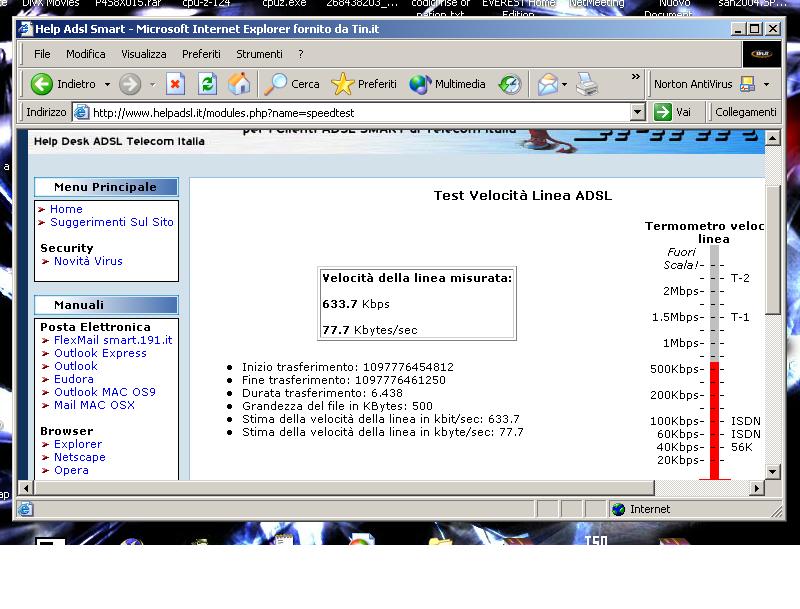This screenshot has width=800, height=609.
Task: Open the Home link in Menu Principale
Action: click(x=66, y=209)
